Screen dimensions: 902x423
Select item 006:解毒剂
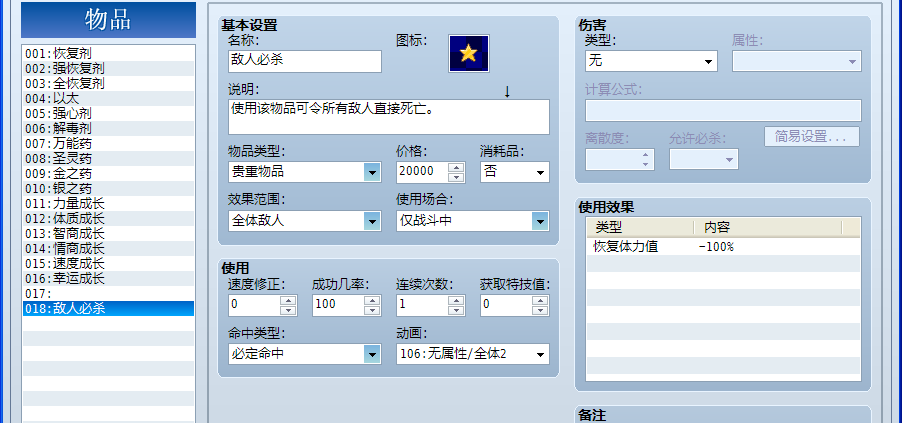click(108, 128)
